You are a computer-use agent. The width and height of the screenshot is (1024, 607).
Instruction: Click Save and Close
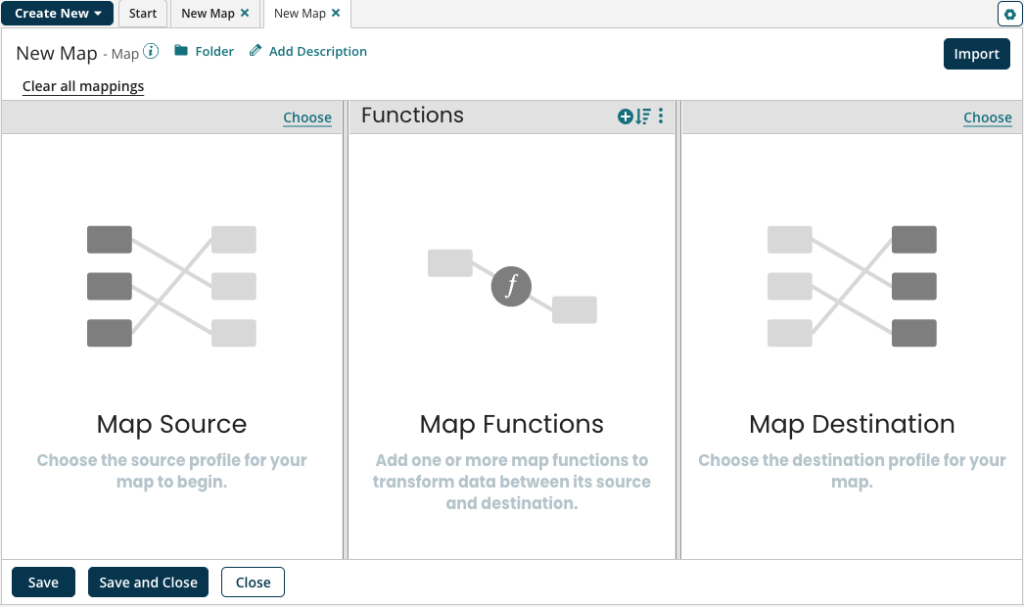148,582
